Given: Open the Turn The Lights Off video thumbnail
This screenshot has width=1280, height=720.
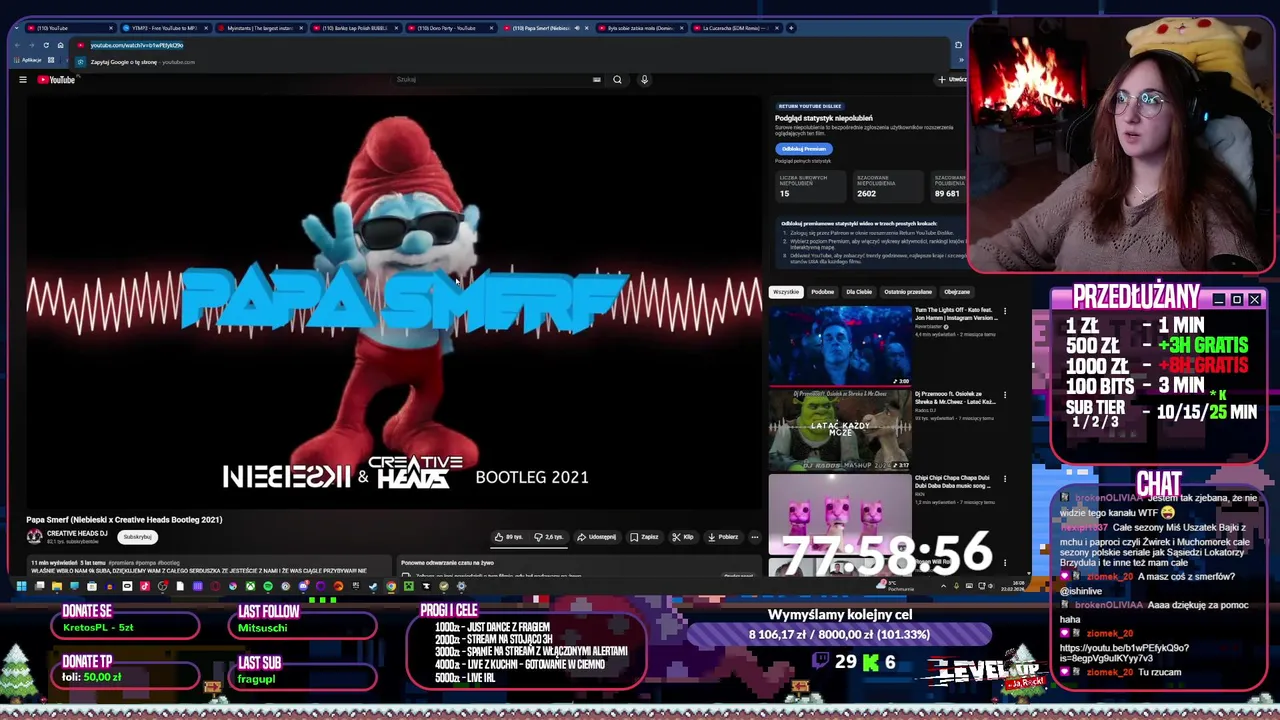Looking at the screenshot, I should click(840, 346).
